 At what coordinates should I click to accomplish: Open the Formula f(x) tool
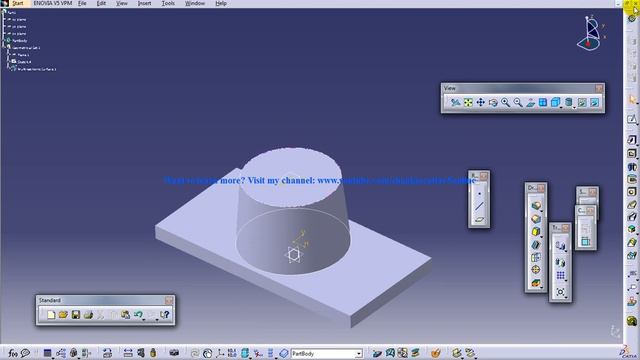tap(13, 353)
